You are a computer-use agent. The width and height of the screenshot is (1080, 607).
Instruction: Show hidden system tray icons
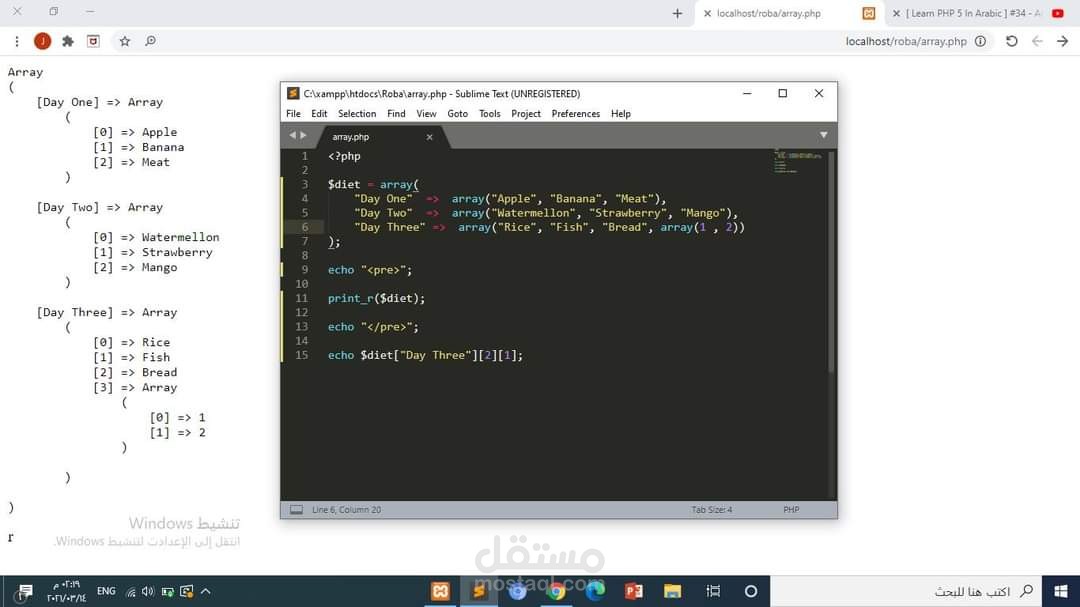(x=205, y=591)
